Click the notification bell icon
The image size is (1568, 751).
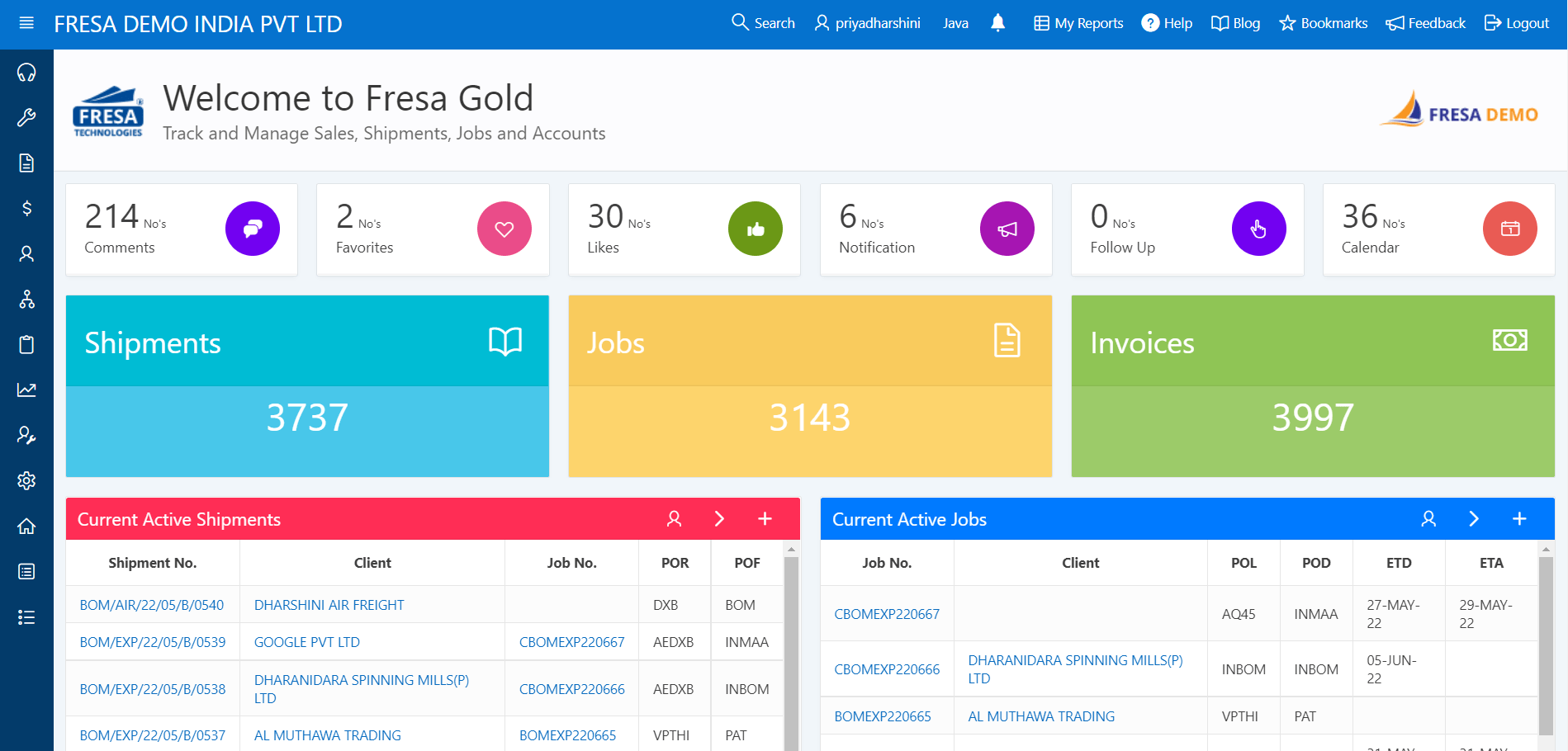click(x=997, y=23)
